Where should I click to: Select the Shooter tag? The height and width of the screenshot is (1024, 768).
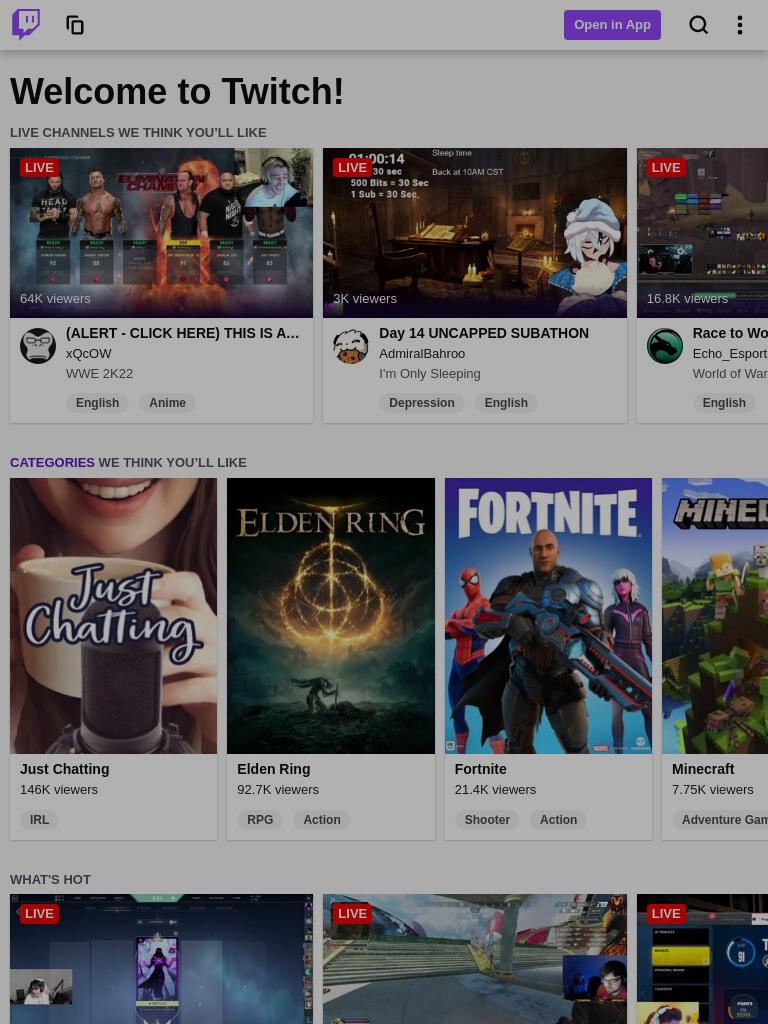[x=487, y=820]
